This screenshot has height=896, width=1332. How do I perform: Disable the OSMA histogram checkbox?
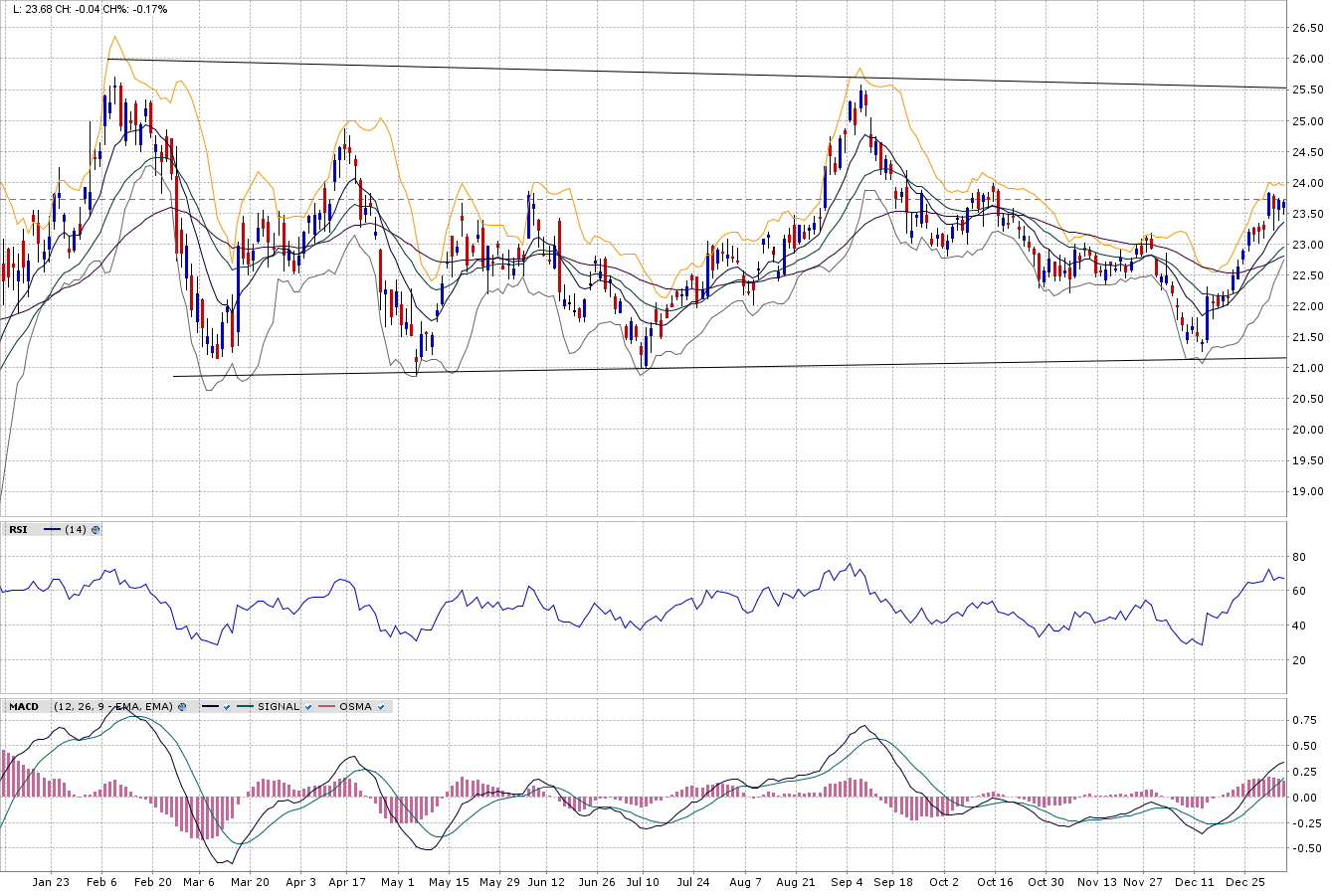pos(381,707)
